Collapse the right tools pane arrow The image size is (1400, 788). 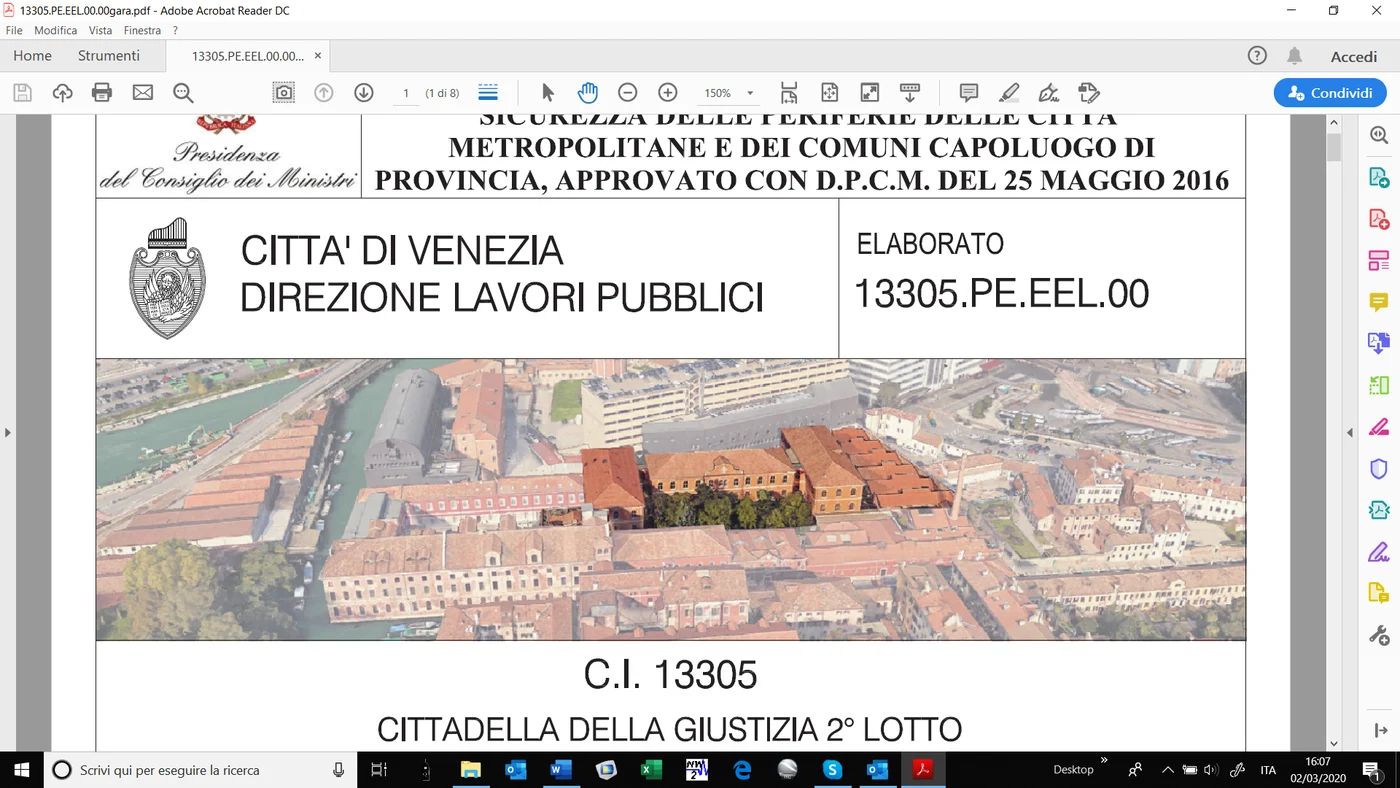point(1350,433)
